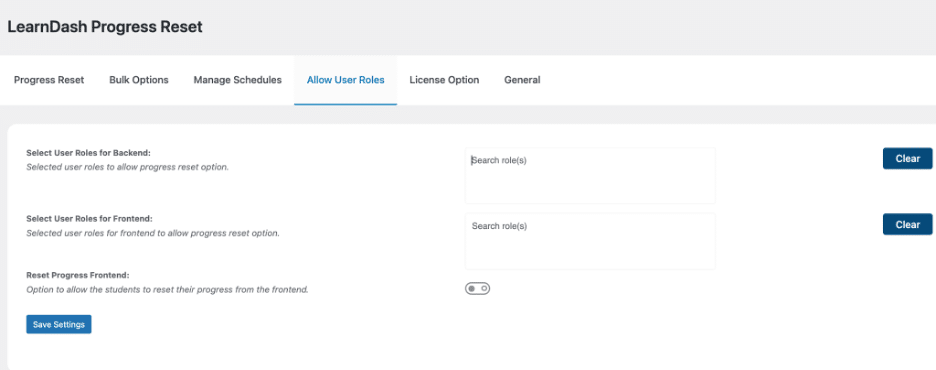
Task: Click the Frontend roles italic description text
Action: pyautogui.click(x=153, y=233)
